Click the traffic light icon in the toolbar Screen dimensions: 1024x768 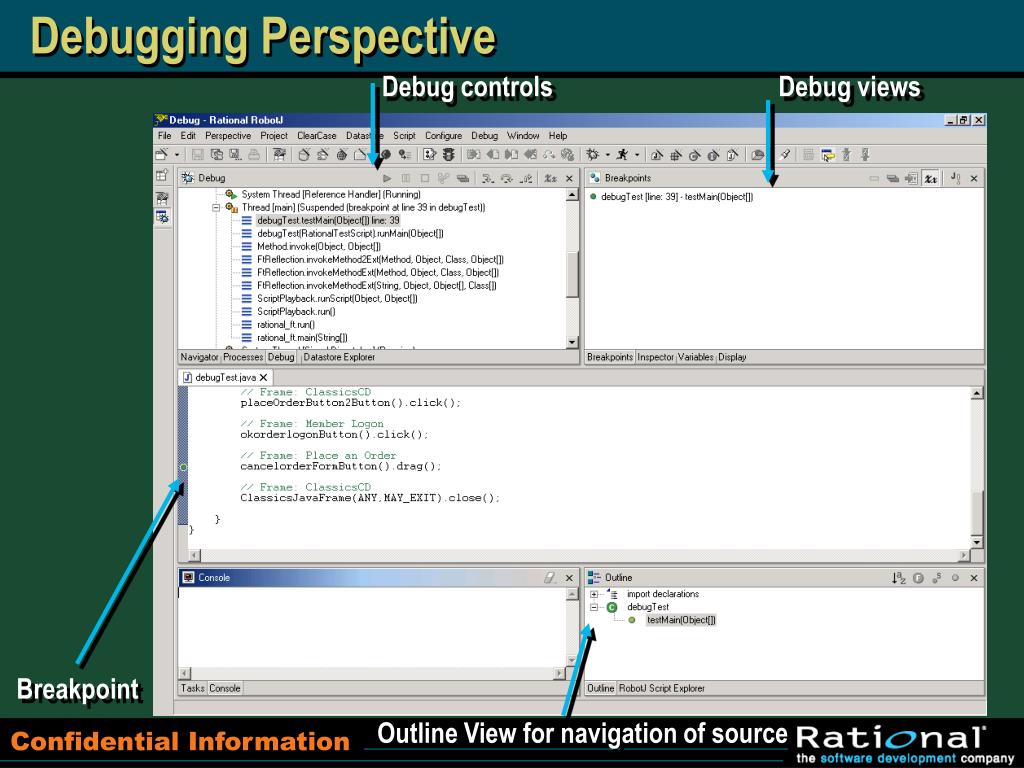[449, 155]
